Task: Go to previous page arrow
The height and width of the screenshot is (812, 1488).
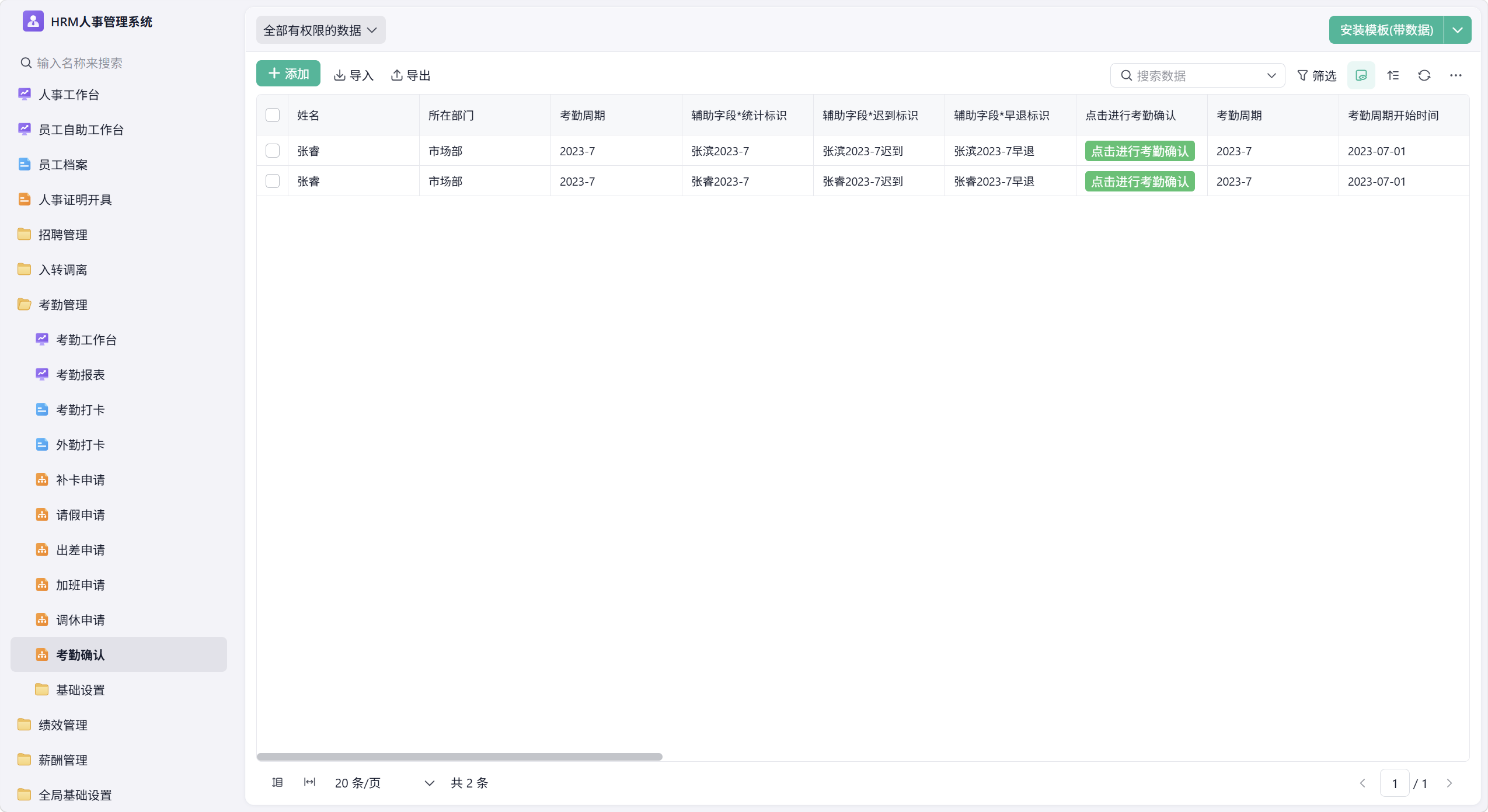Action: (x=1362, y=783)
